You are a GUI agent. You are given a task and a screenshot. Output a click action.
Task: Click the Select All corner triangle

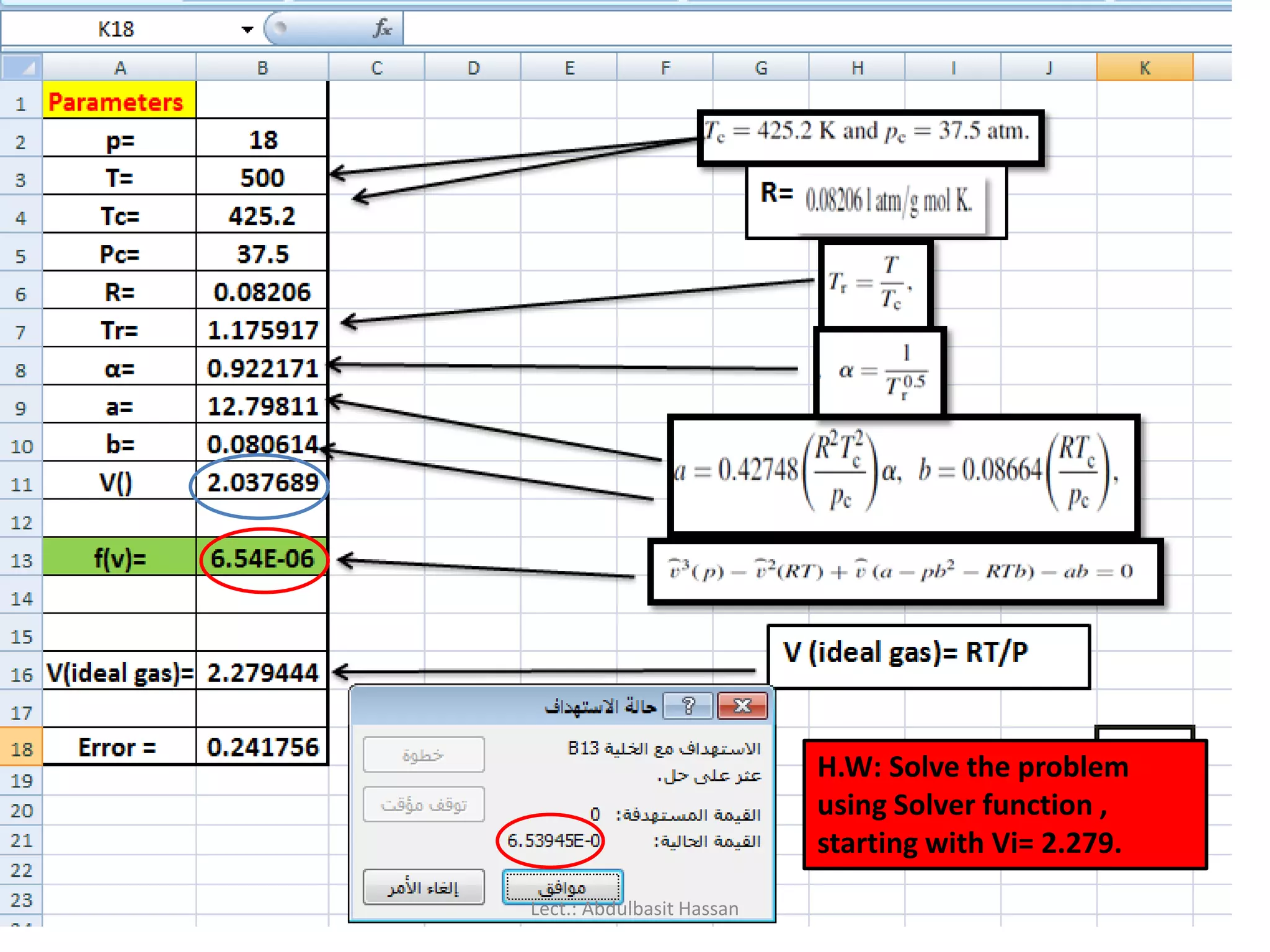point(22,68)
